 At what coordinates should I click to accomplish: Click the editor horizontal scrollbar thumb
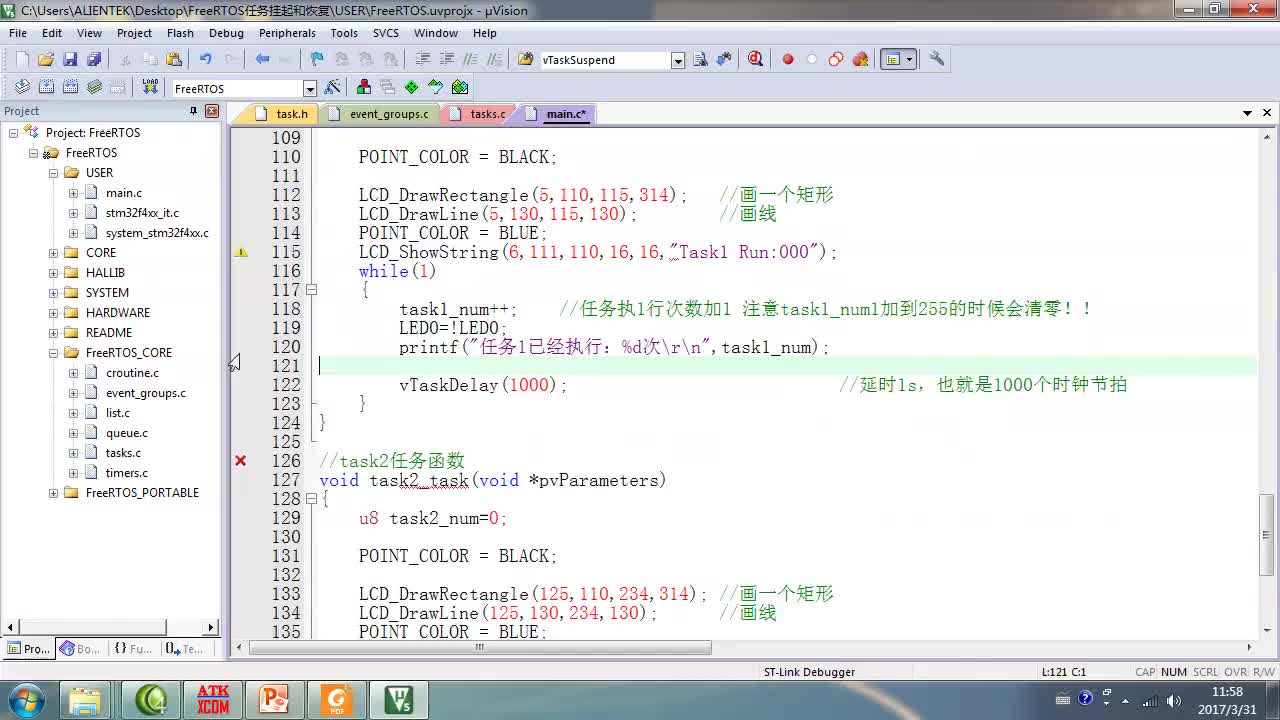point(480,647)
